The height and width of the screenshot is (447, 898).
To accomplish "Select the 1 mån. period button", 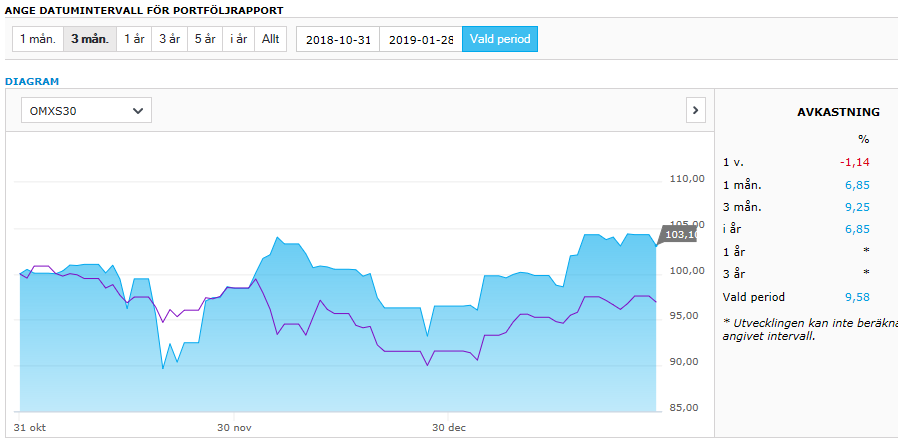I will pos(38,40).
